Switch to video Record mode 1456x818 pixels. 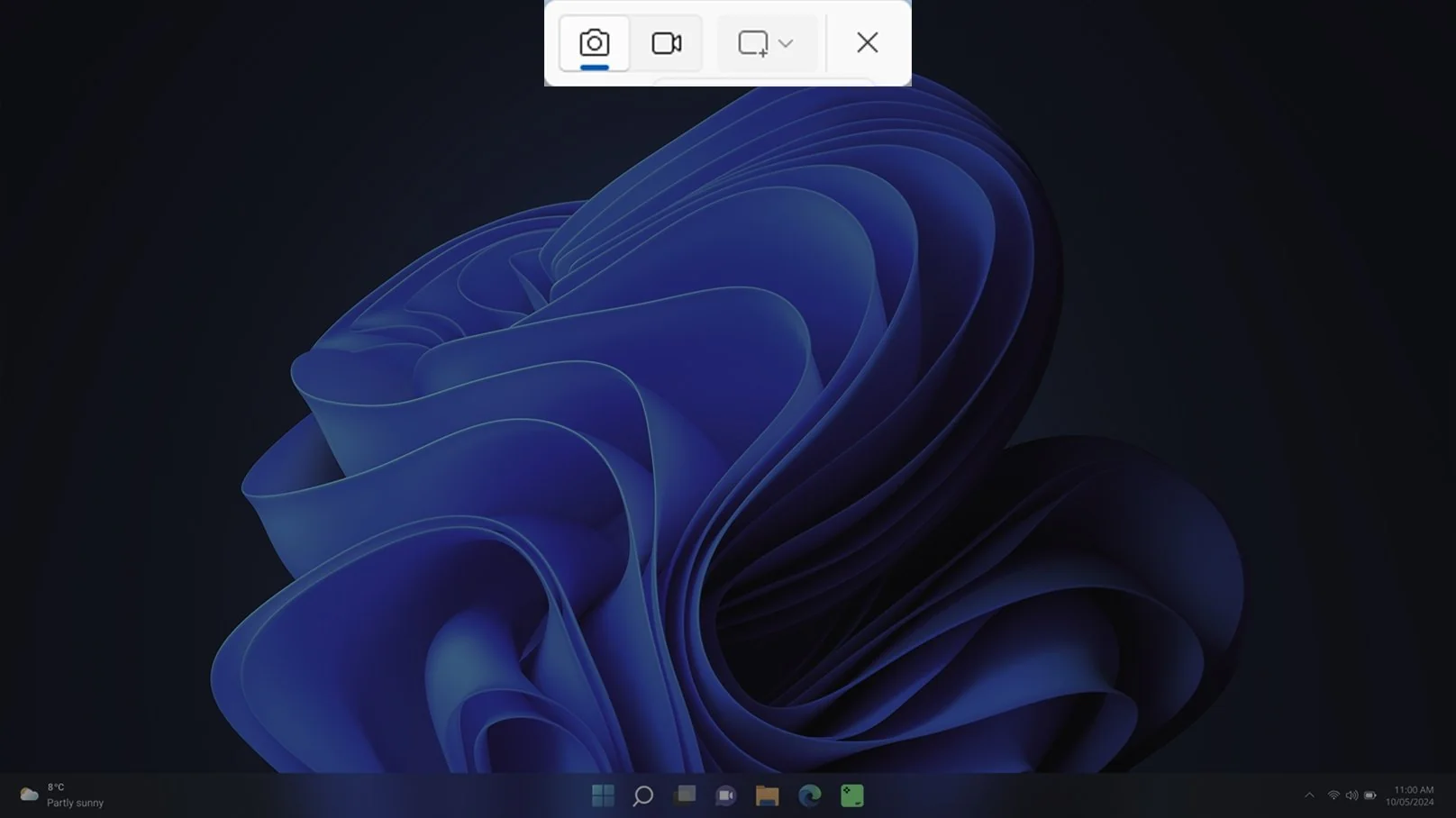pyautogui.click(x=666, y=43)
